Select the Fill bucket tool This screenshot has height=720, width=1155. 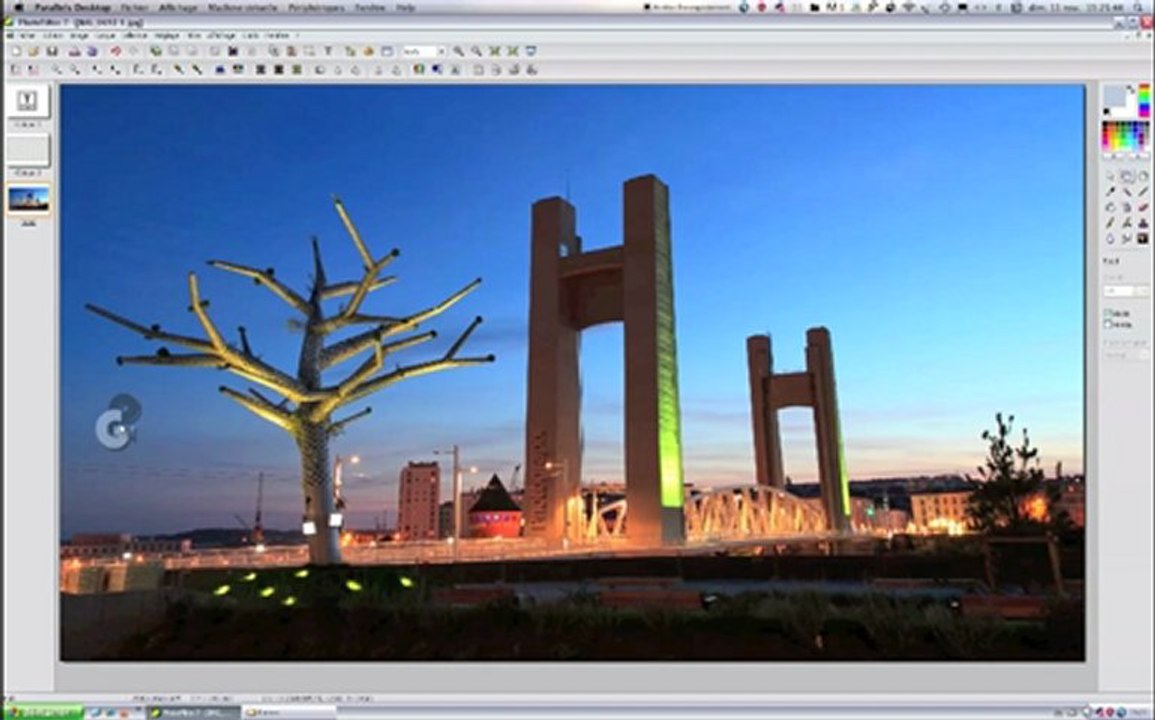click(1111, 208)
